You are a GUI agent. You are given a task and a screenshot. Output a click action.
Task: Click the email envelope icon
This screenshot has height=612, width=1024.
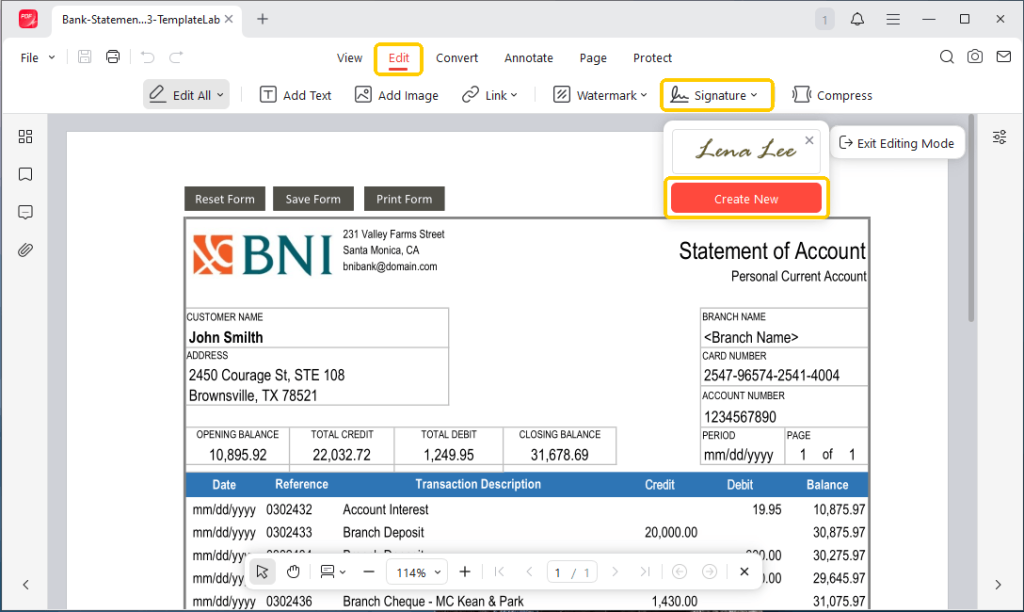pos(1004,57)
